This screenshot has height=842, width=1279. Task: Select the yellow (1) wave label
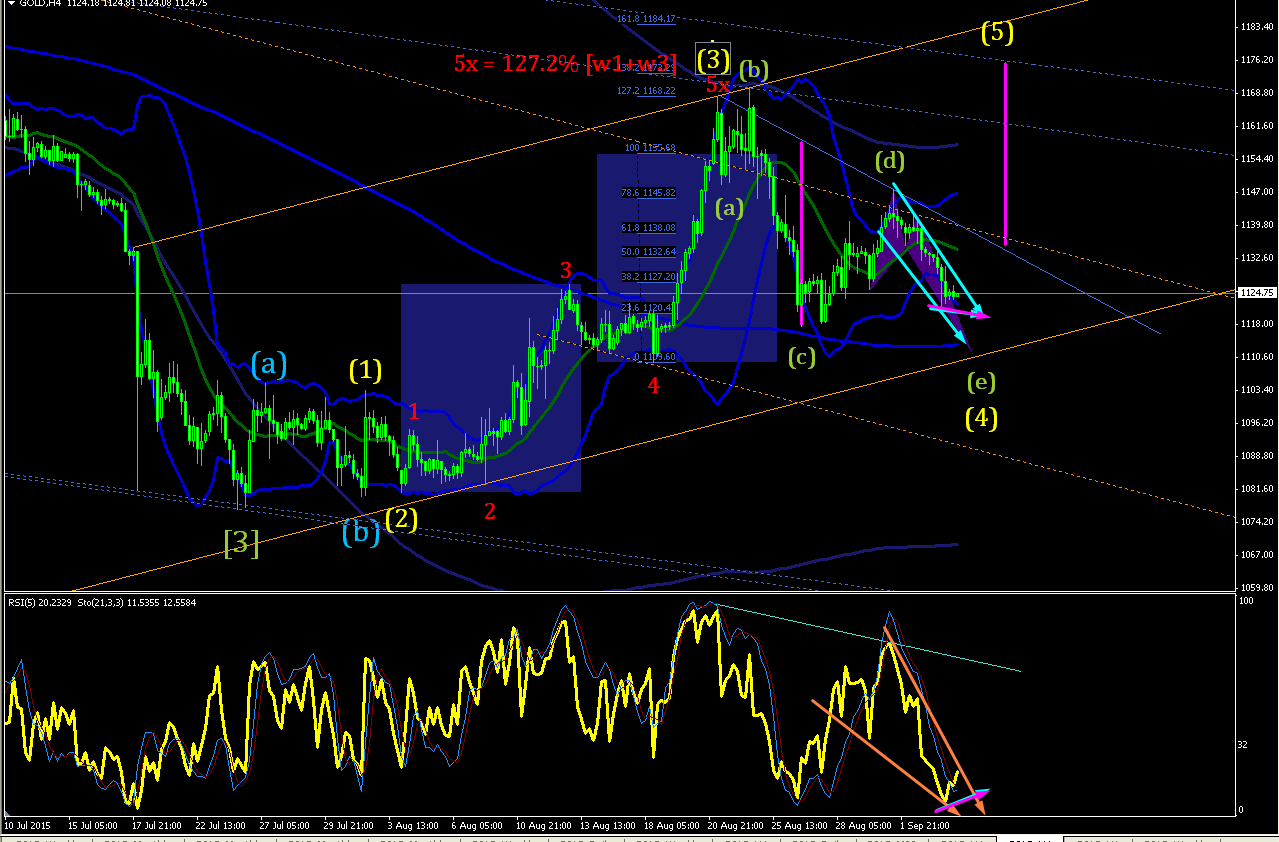pyautogui.click(x=365, y=371)
